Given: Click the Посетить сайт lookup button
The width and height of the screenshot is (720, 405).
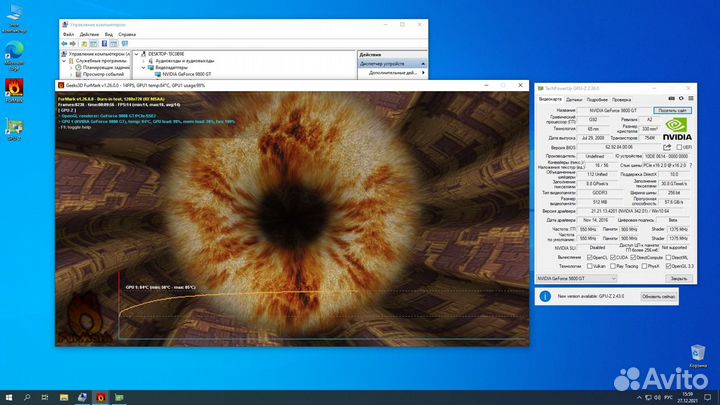Looking at the screenshot, I should (672, 111).
